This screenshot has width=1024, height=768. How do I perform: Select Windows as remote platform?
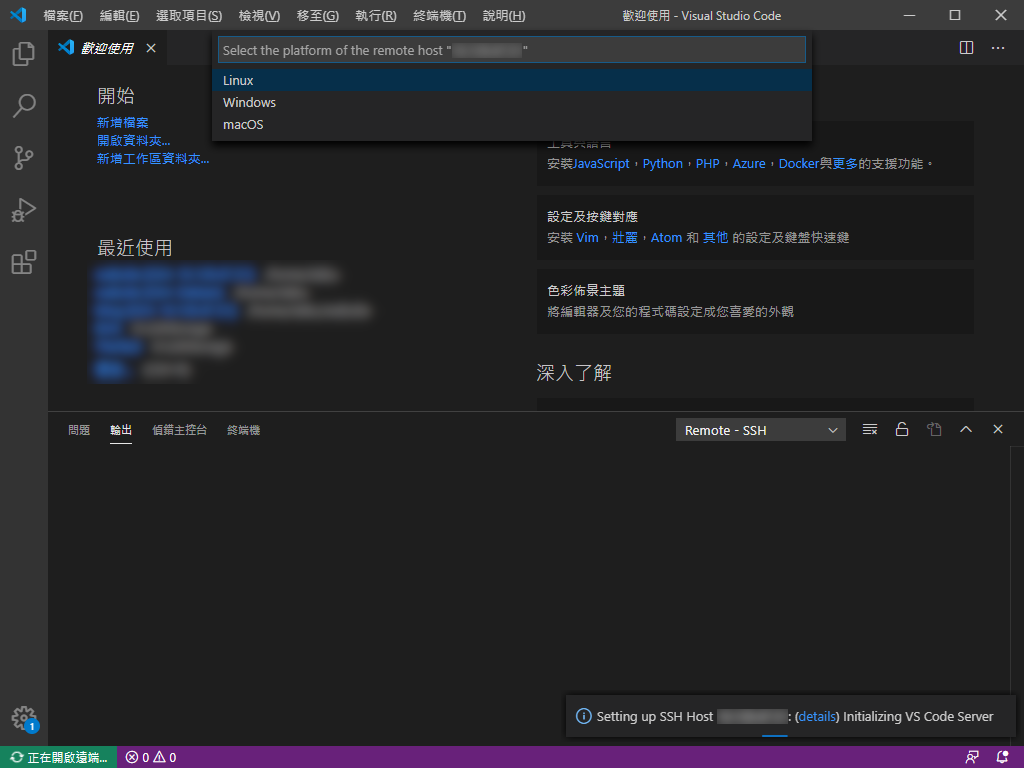pyautogui.click(x=512, y=103)
